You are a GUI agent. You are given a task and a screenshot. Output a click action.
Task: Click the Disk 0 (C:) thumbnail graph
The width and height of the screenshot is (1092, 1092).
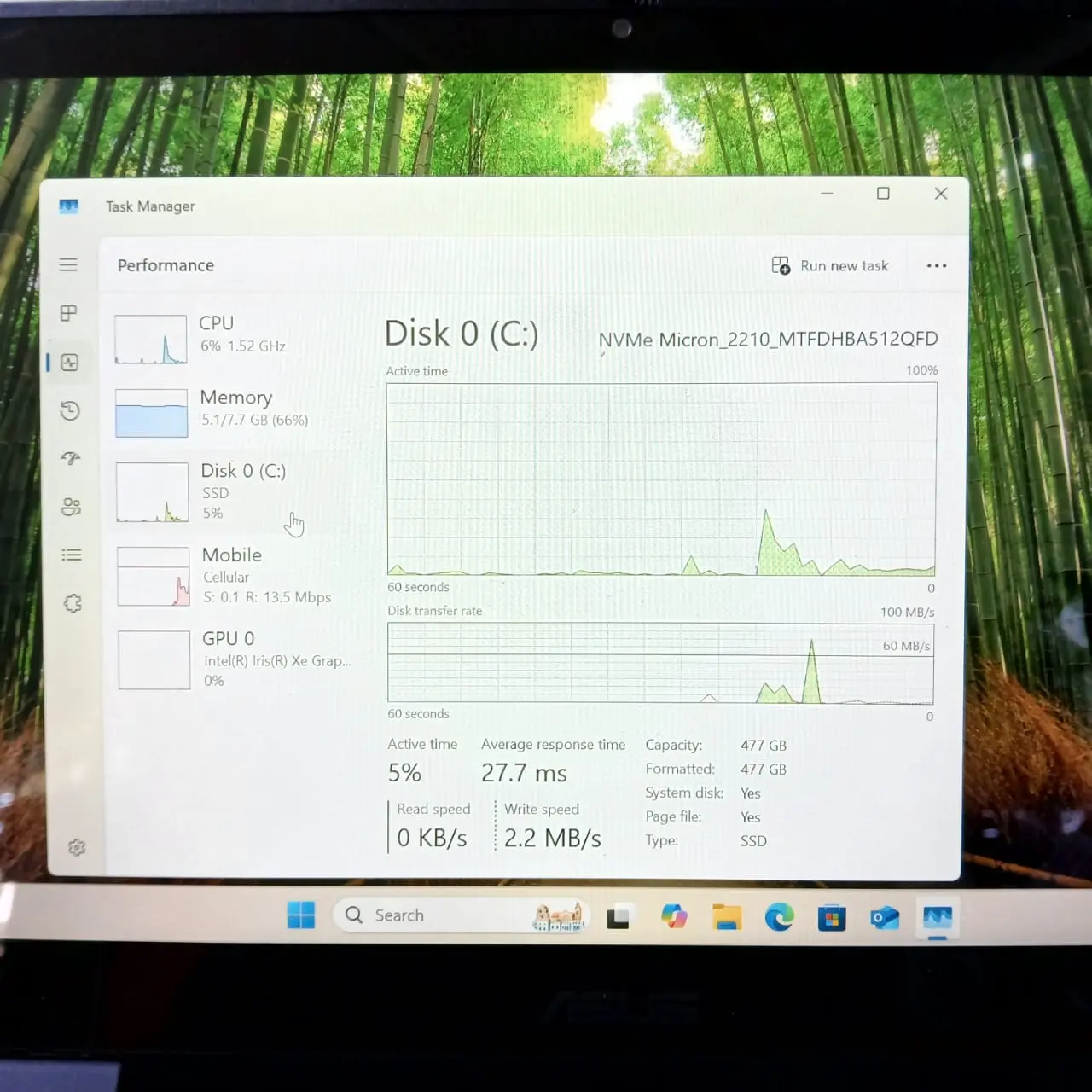tap(152, 492)
